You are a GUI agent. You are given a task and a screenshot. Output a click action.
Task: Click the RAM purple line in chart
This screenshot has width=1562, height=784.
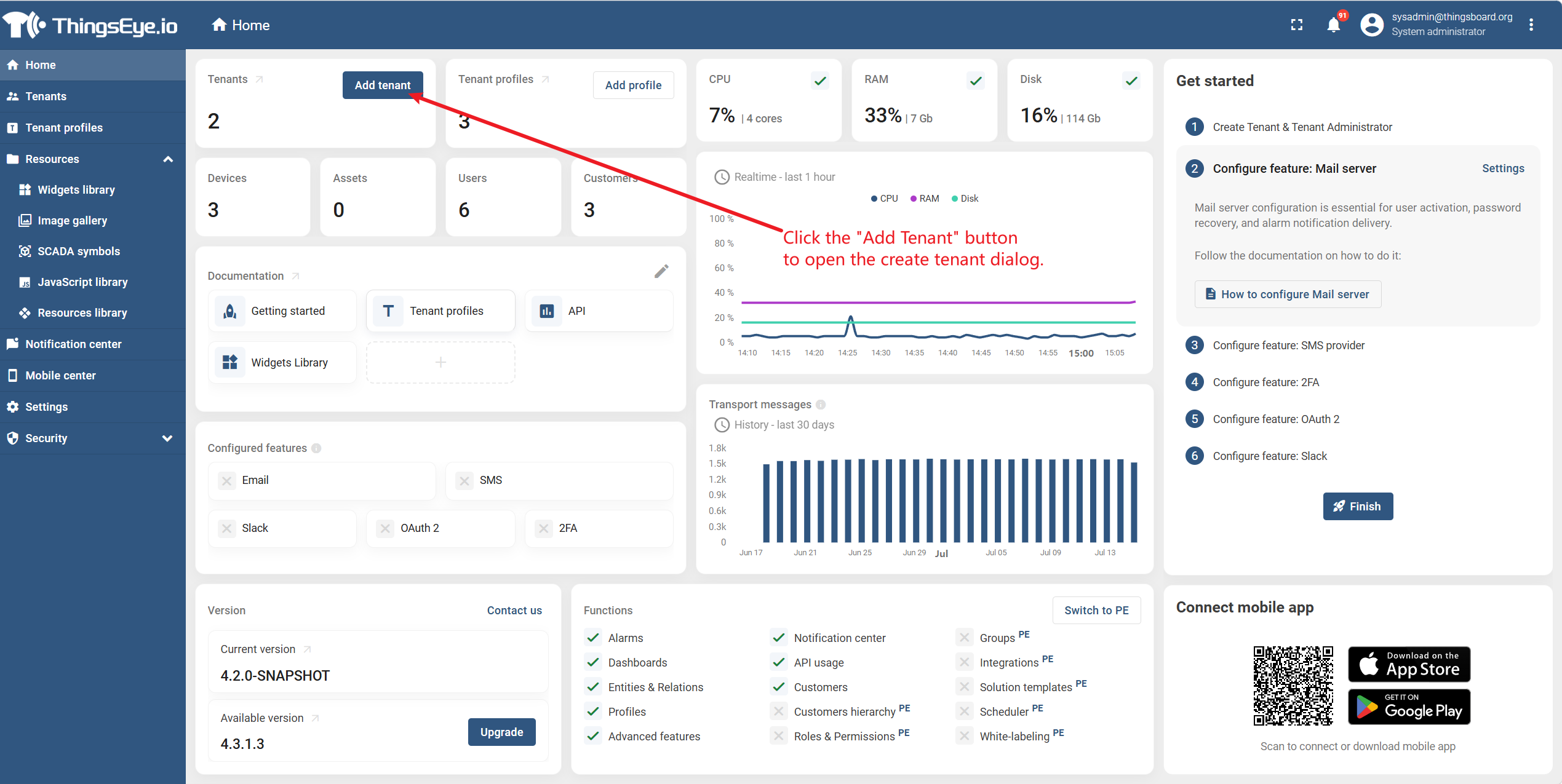pyautogui.click(x=938, y=303)
